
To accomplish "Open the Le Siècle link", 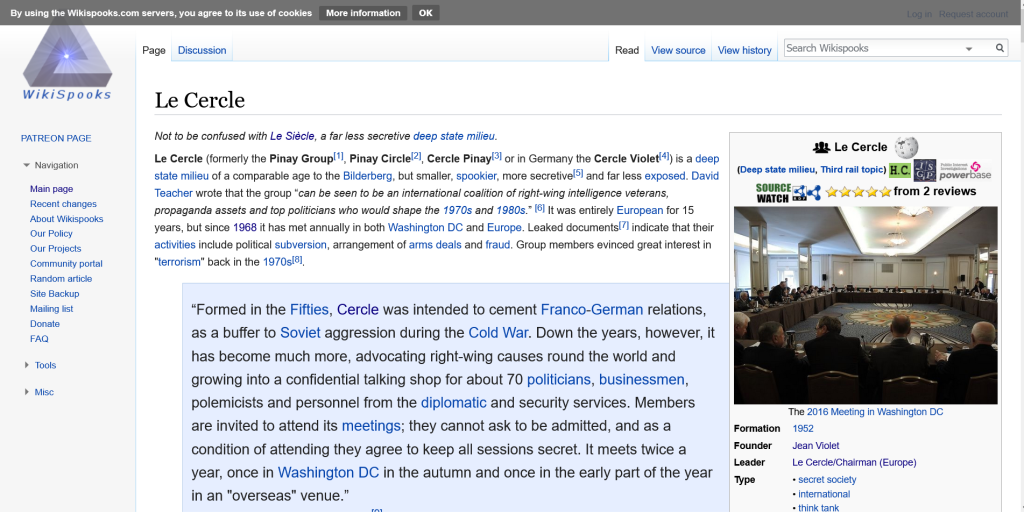I will [x=292, y=136].
